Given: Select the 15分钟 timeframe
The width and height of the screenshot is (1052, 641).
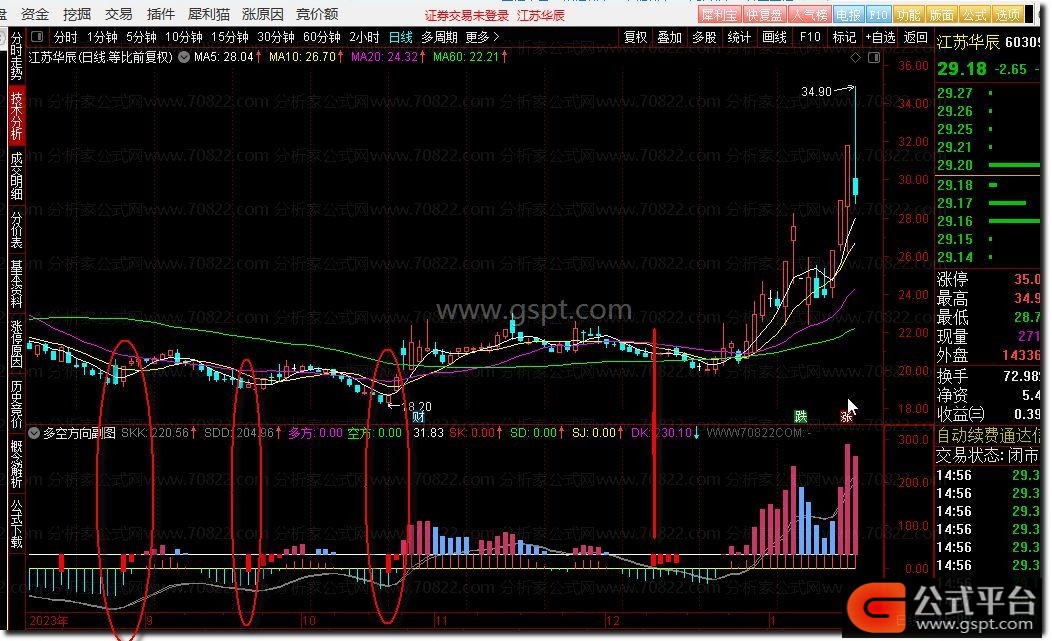Looking at the screenshot, I should [x=229, y=37].
